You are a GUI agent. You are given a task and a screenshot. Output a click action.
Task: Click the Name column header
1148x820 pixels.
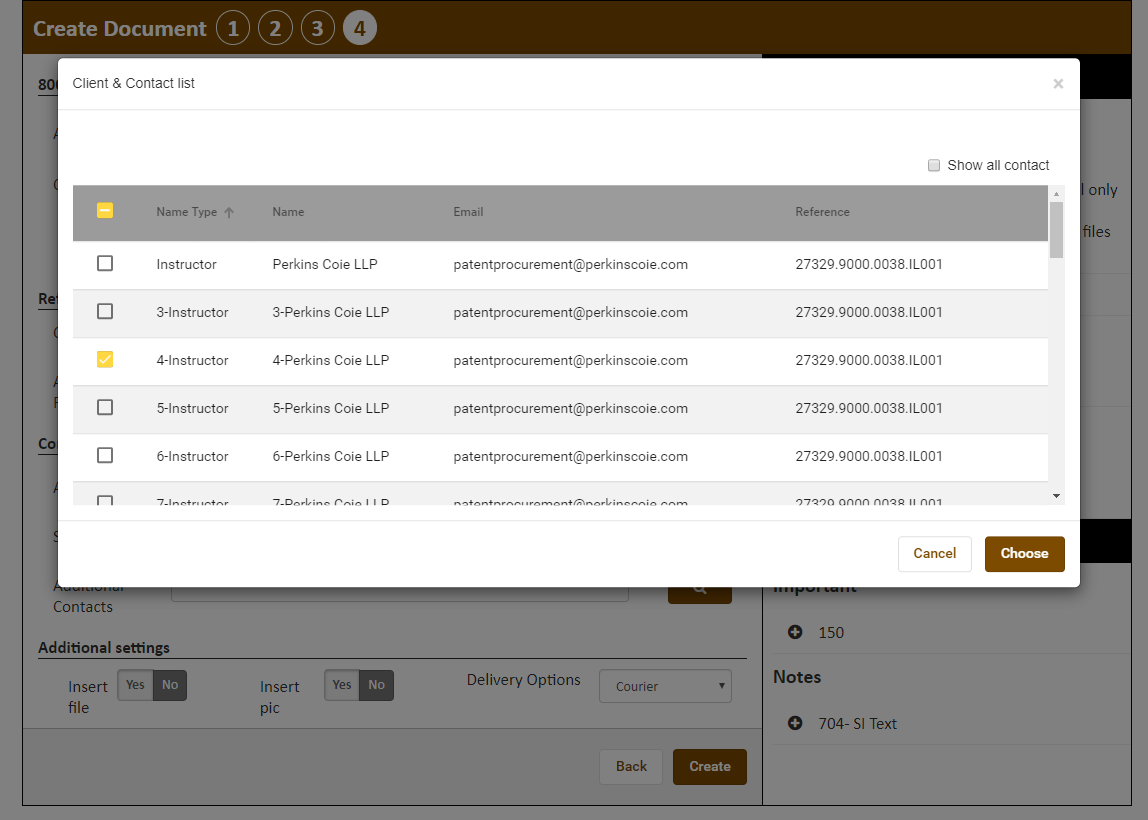tap(288, 212)
